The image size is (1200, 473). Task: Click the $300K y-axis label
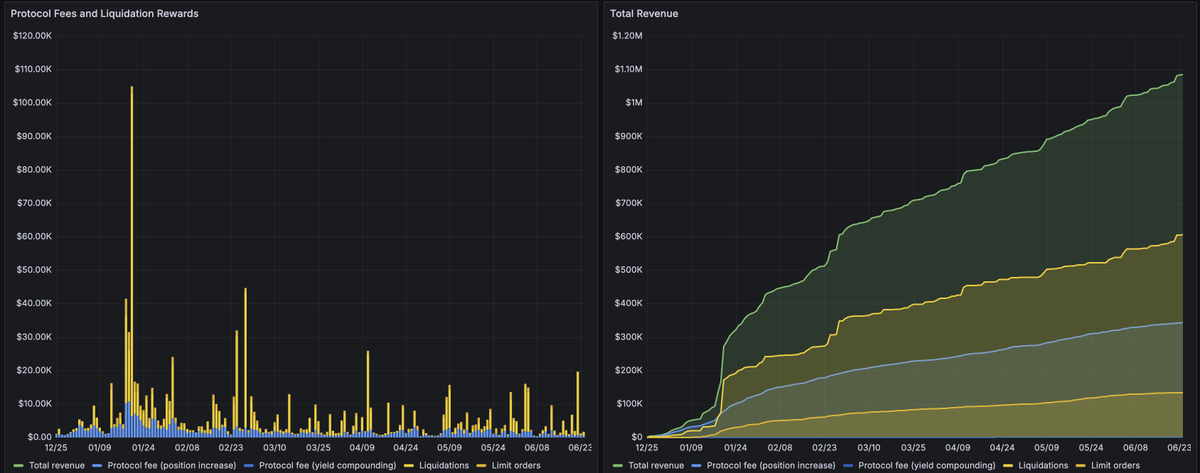pyautogui.click(x=630, y=337)
